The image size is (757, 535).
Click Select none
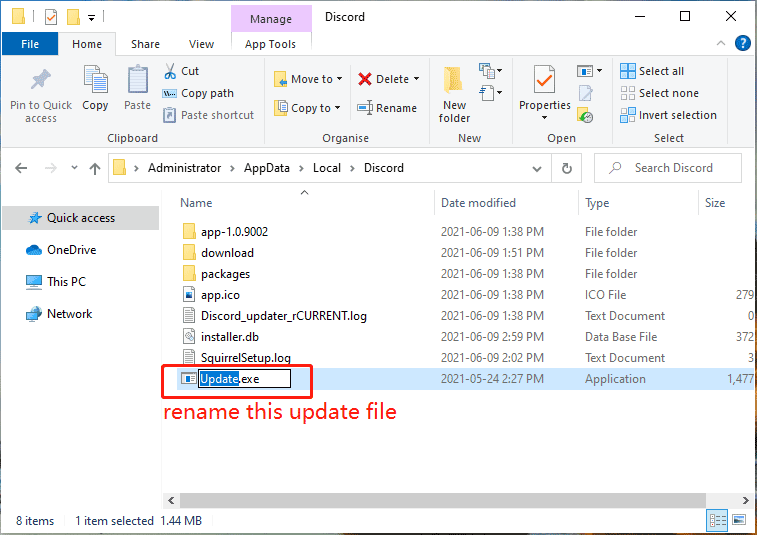pos(659,93)
